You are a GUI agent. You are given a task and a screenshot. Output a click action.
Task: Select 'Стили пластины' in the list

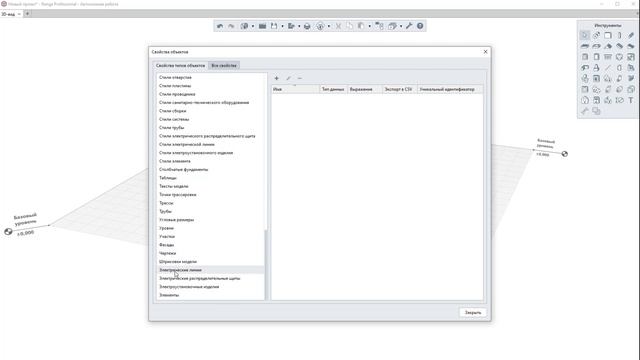[x=175, y=86]
